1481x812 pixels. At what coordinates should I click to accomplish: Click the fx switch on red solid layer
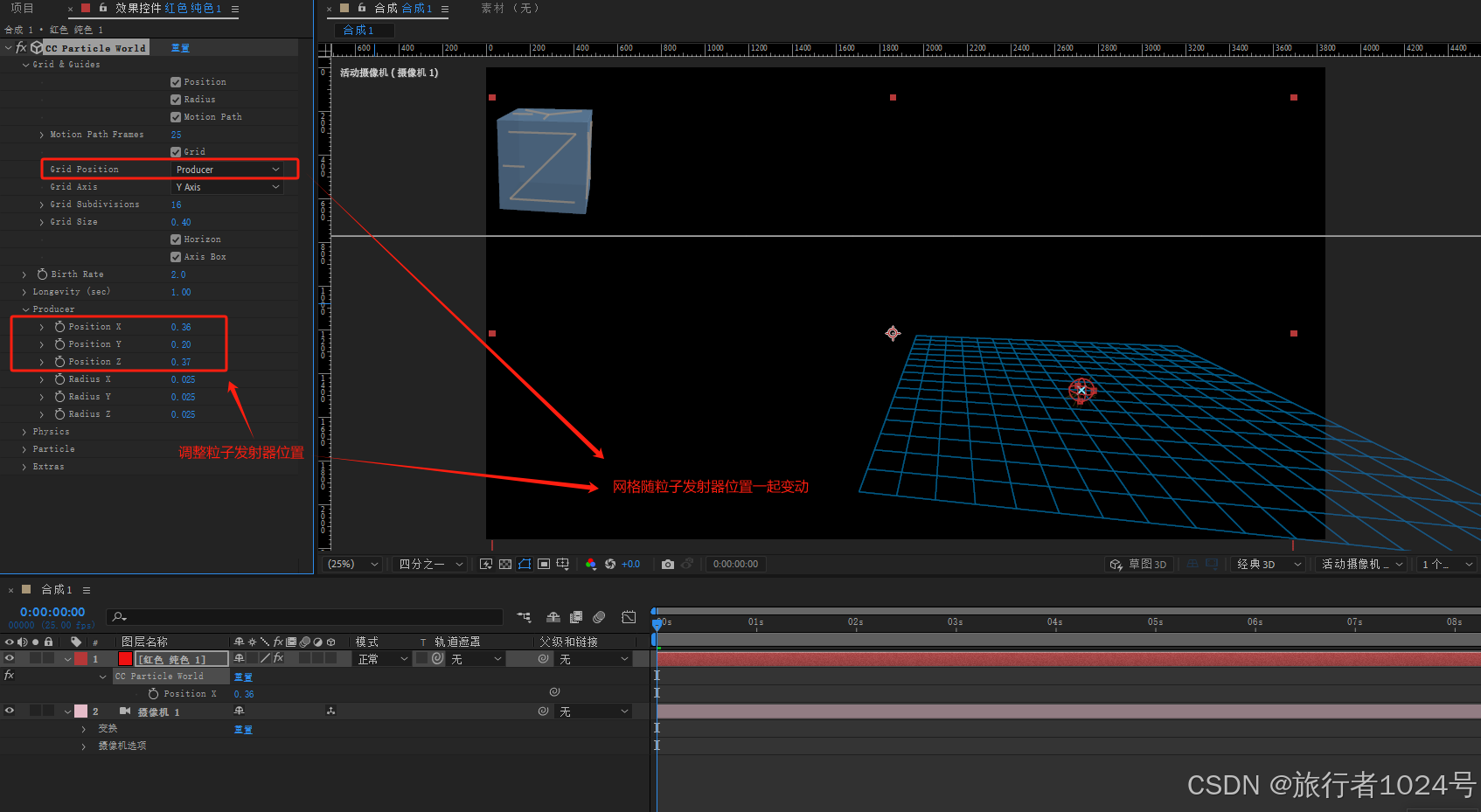[279, 658]
